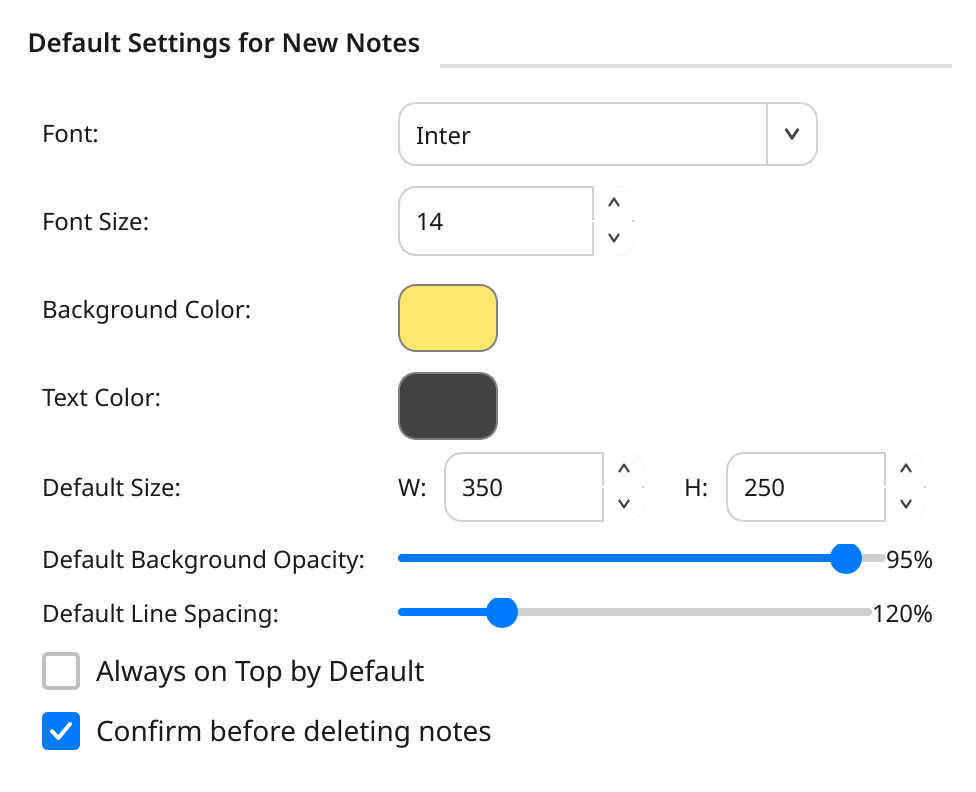This screenshot has width=976, height=792.
Task: Increase default height using up arrow
Action: (906, 469)
